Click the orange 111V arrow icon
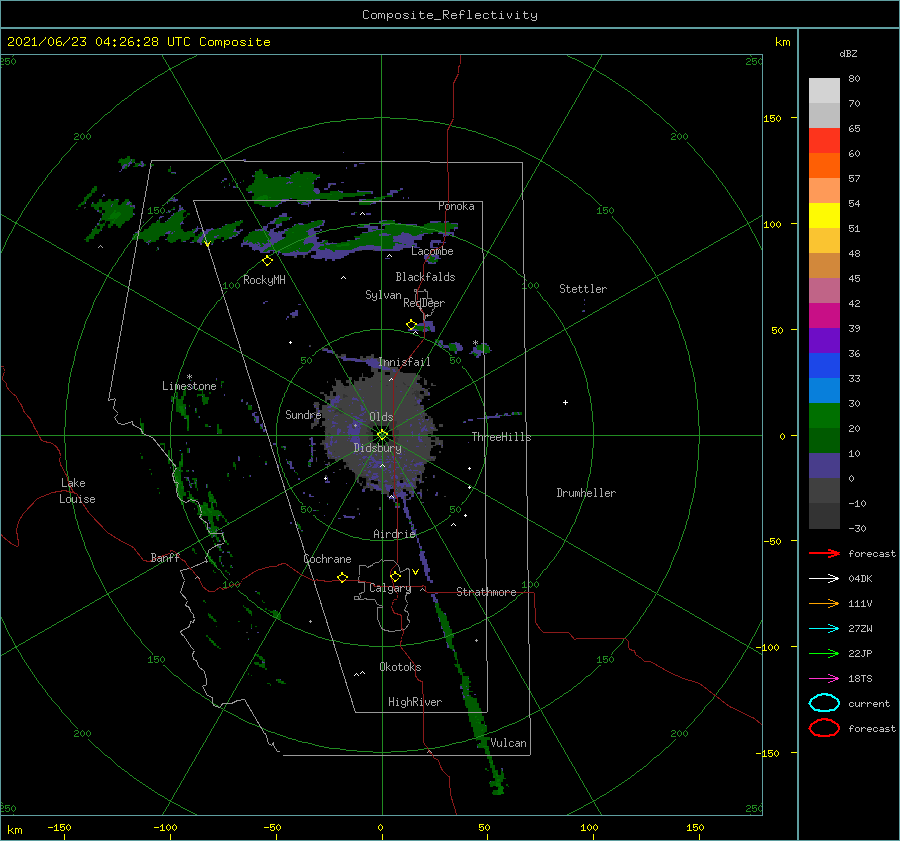Image resolution: width=900 pixels, height=841 pixels. (x=824, y=603)
